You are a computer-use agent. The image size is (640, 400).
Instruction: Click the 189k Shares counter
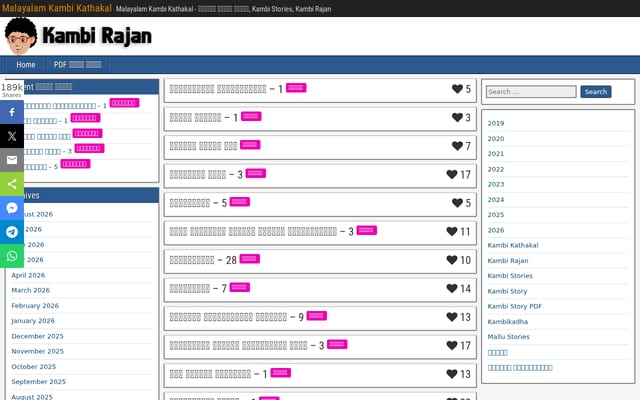click(12, 90)
